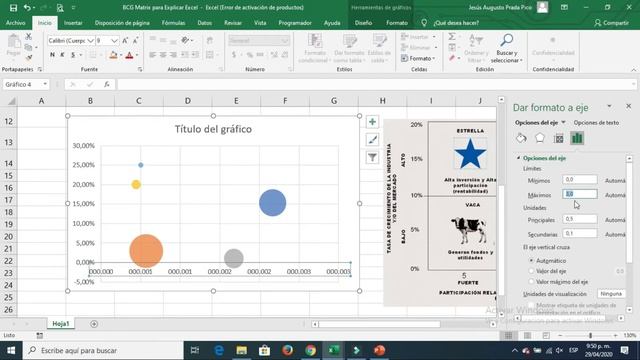Click the chart styles brush button
Image resolution: width=640 pixels, height=360 pixels.
pos(372,140)
